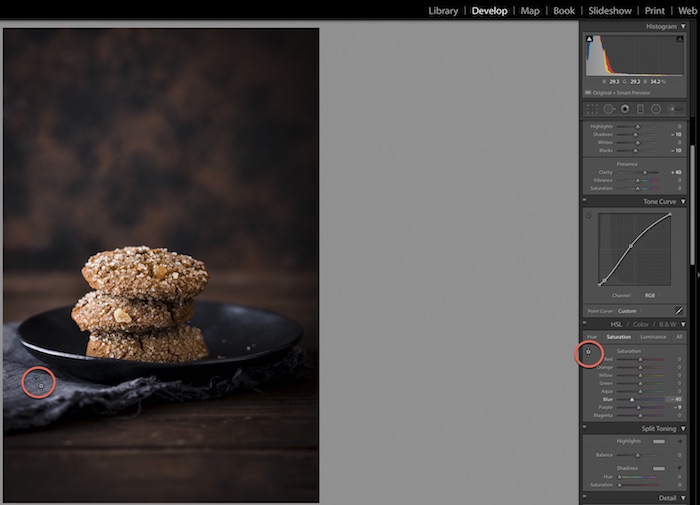This screenshot has height=505, width=700.
Task: Click the Vibrance slider handle
Action: pyautogui.click(x=638, y=180)
